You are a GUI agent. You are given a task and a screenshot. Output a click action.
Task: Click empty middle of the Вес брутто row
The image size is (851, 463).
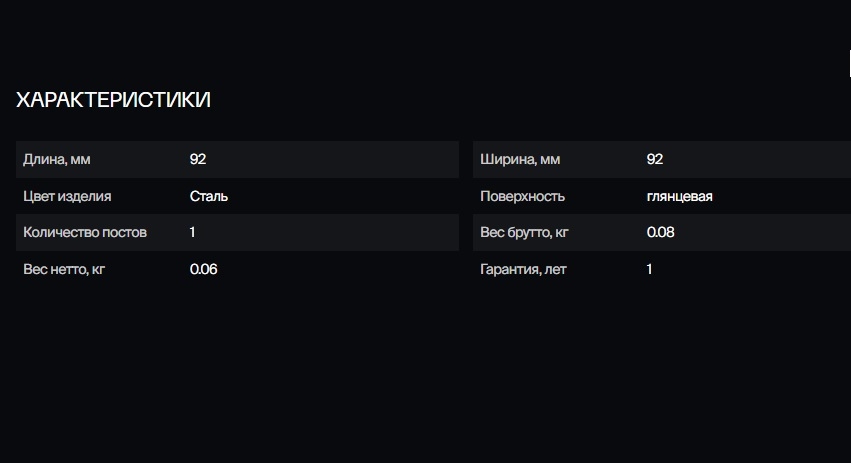point(760,232)
